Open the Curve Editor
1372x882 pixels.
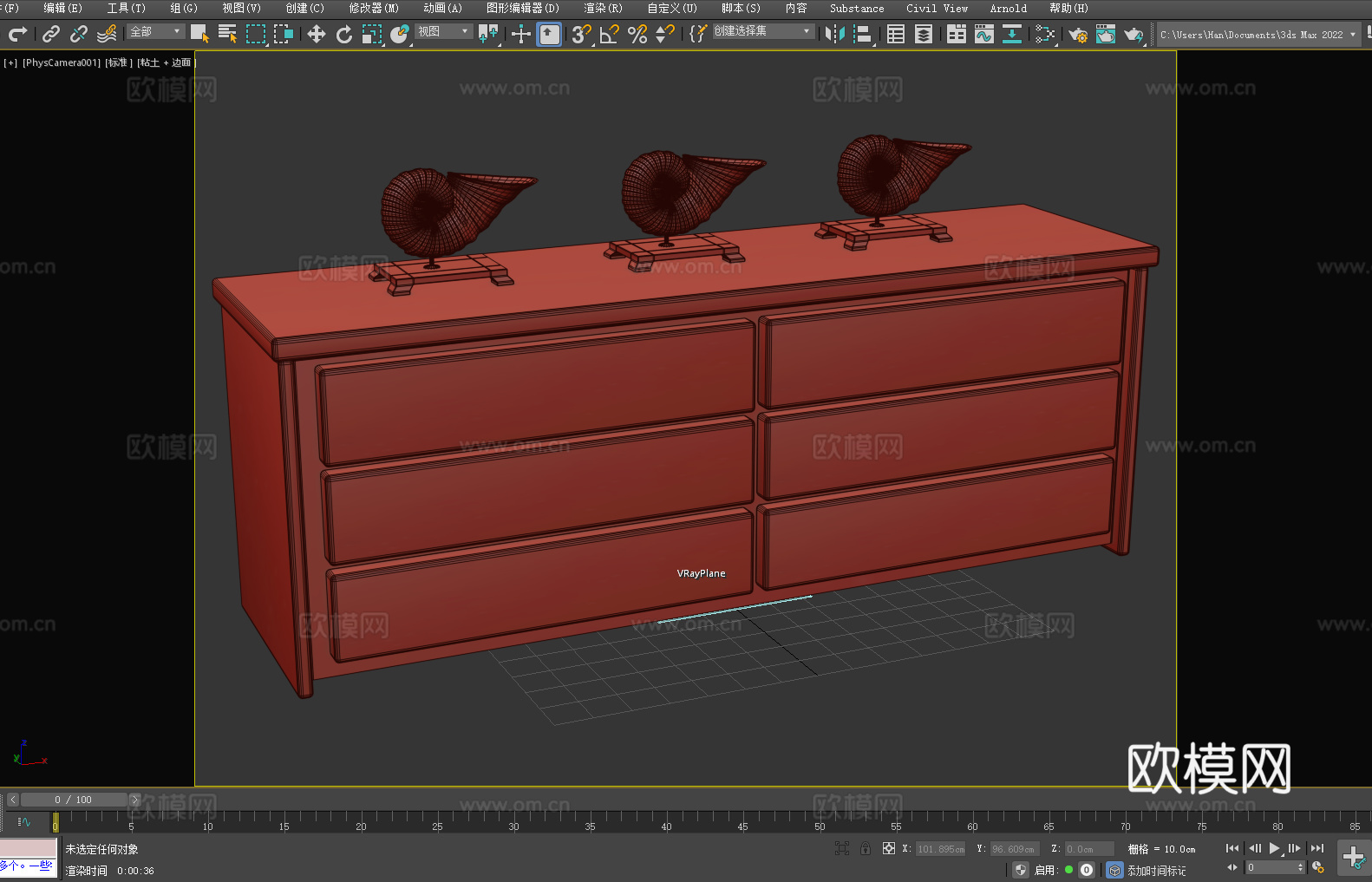[984, 34]
